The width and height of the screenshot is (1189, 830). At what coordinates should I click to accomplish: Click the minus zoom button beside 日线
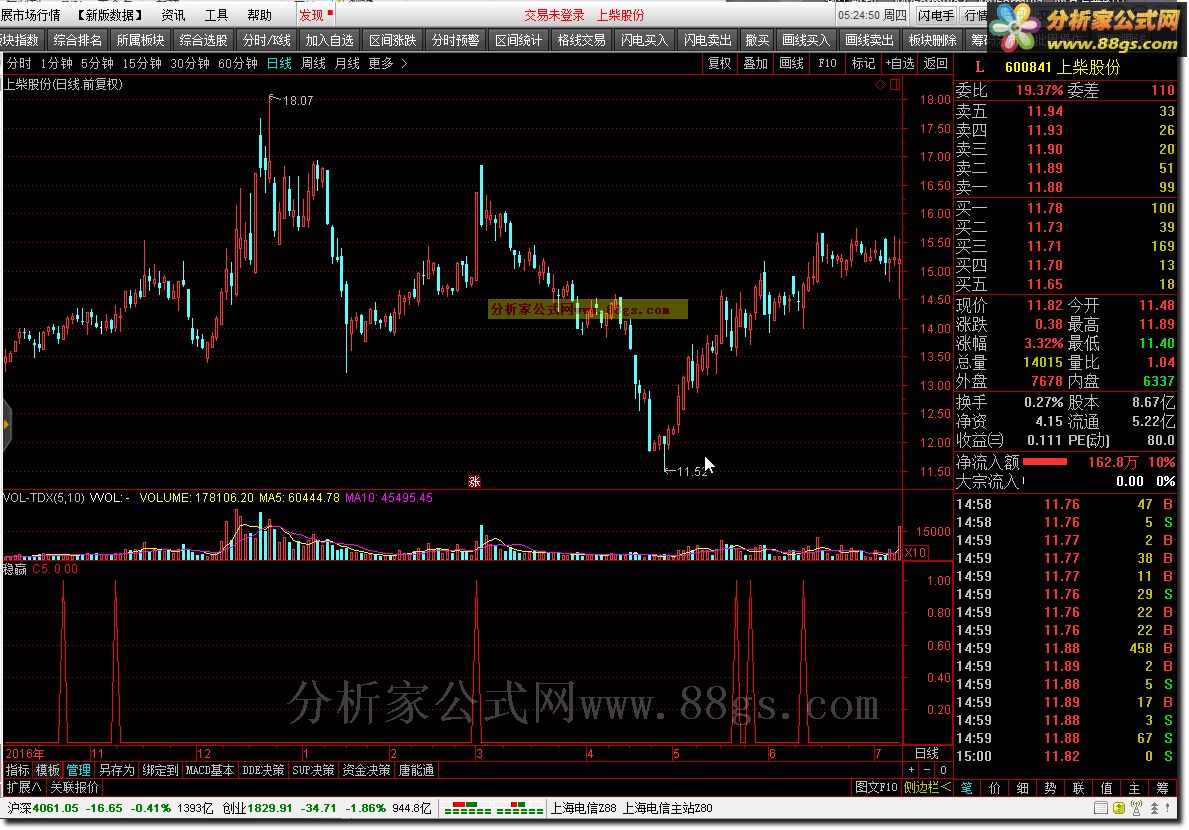[927, 770]
